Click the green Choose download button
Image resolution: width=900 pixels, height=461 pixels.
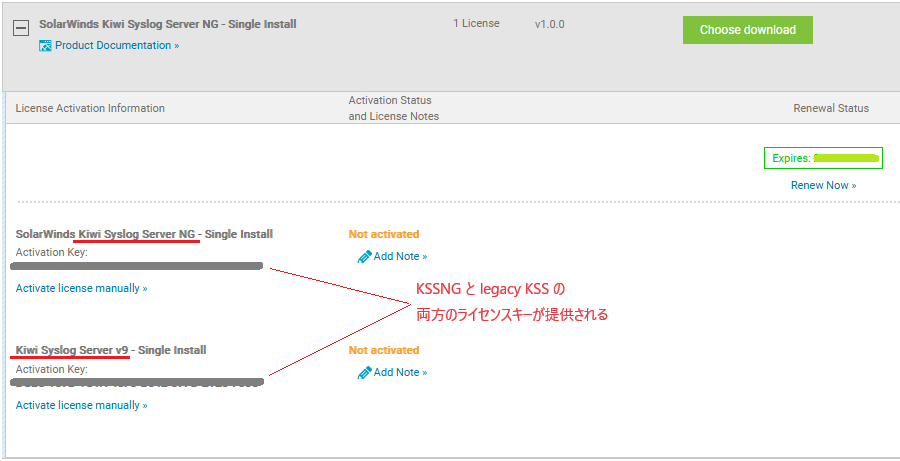pos(747,30)
